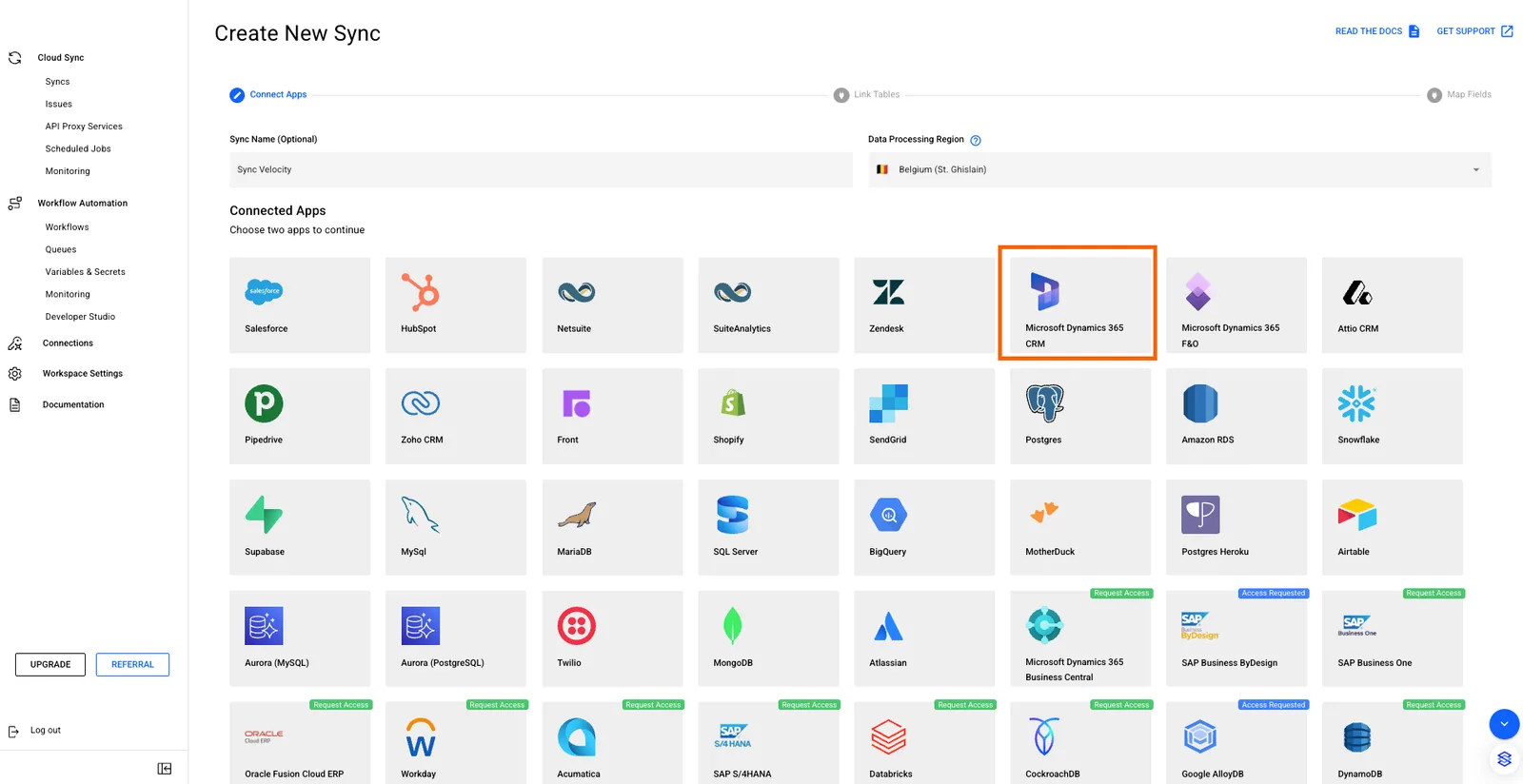Go to Issues in Cloud Sync
Viewport: 1523px width, 784px height.
[58, 104]
